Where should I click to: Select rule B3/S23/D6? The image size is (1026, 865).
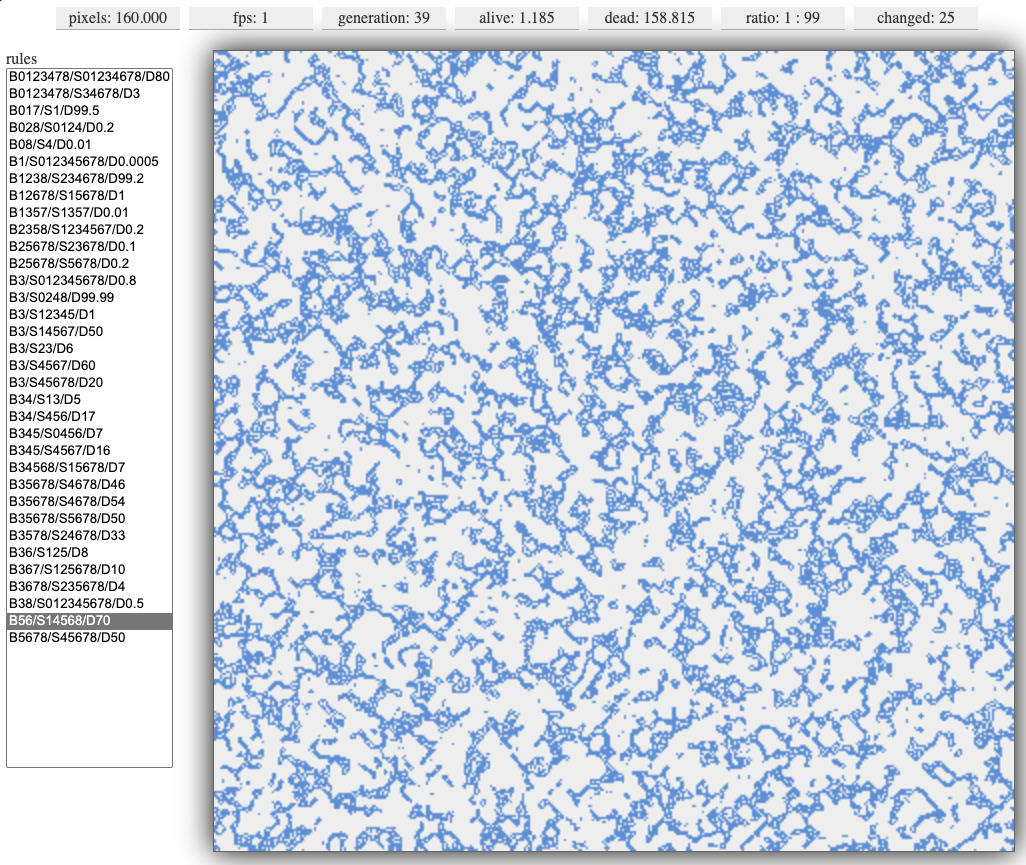tap(90, 349)
